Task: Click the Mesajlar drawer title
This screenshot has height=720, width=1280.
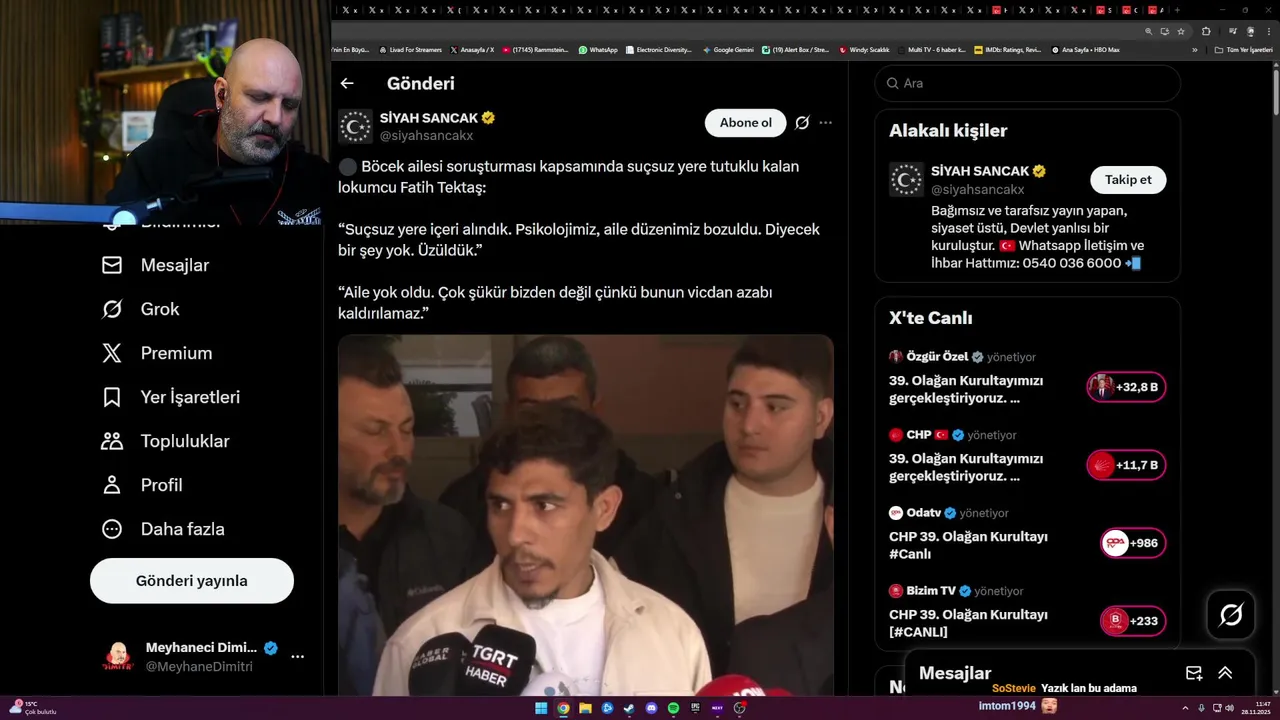Action: 955,674
